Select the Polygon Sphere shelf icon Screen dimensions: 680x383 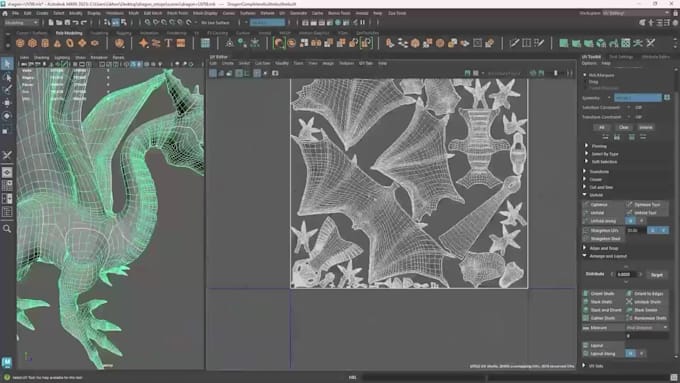20,43
